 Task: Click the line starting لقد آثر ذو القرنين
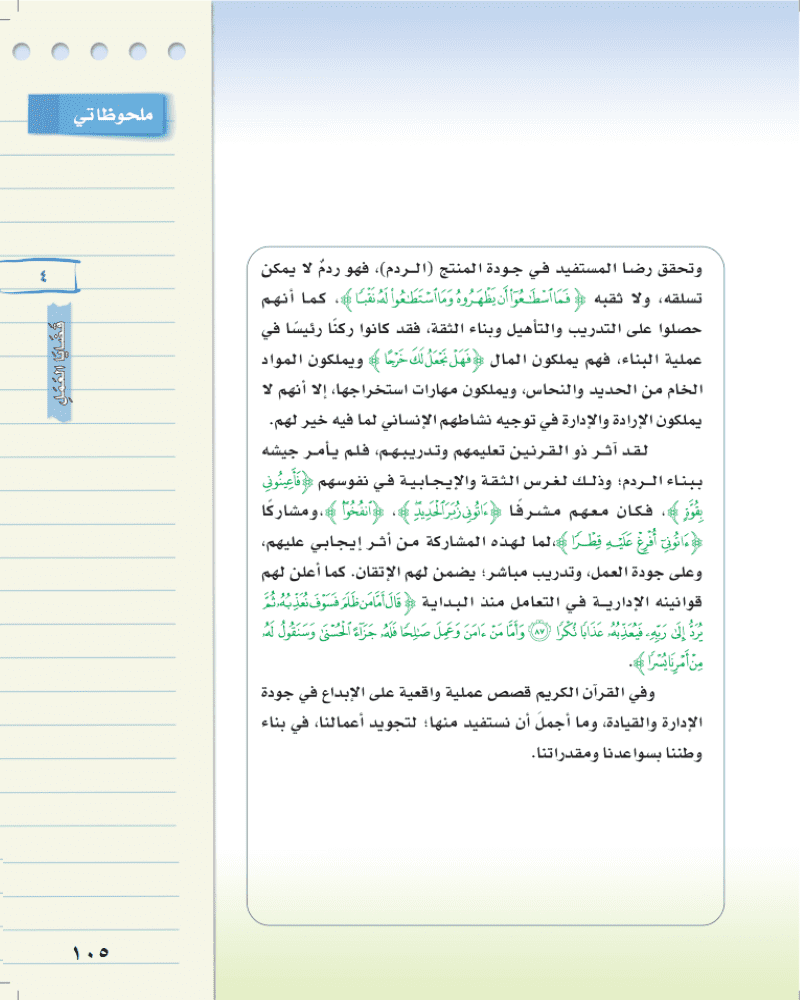[455, 450]
